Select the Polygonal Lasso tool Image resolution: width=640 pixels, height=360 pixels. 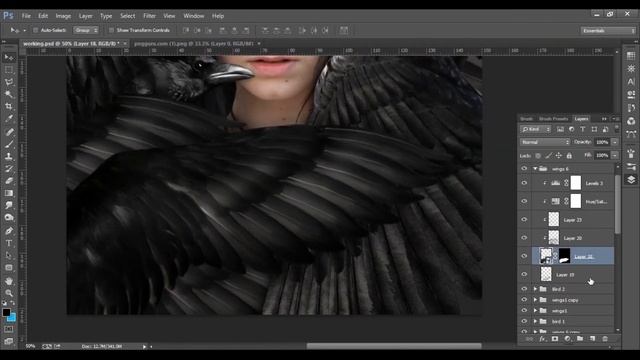(x=9, y=82)
